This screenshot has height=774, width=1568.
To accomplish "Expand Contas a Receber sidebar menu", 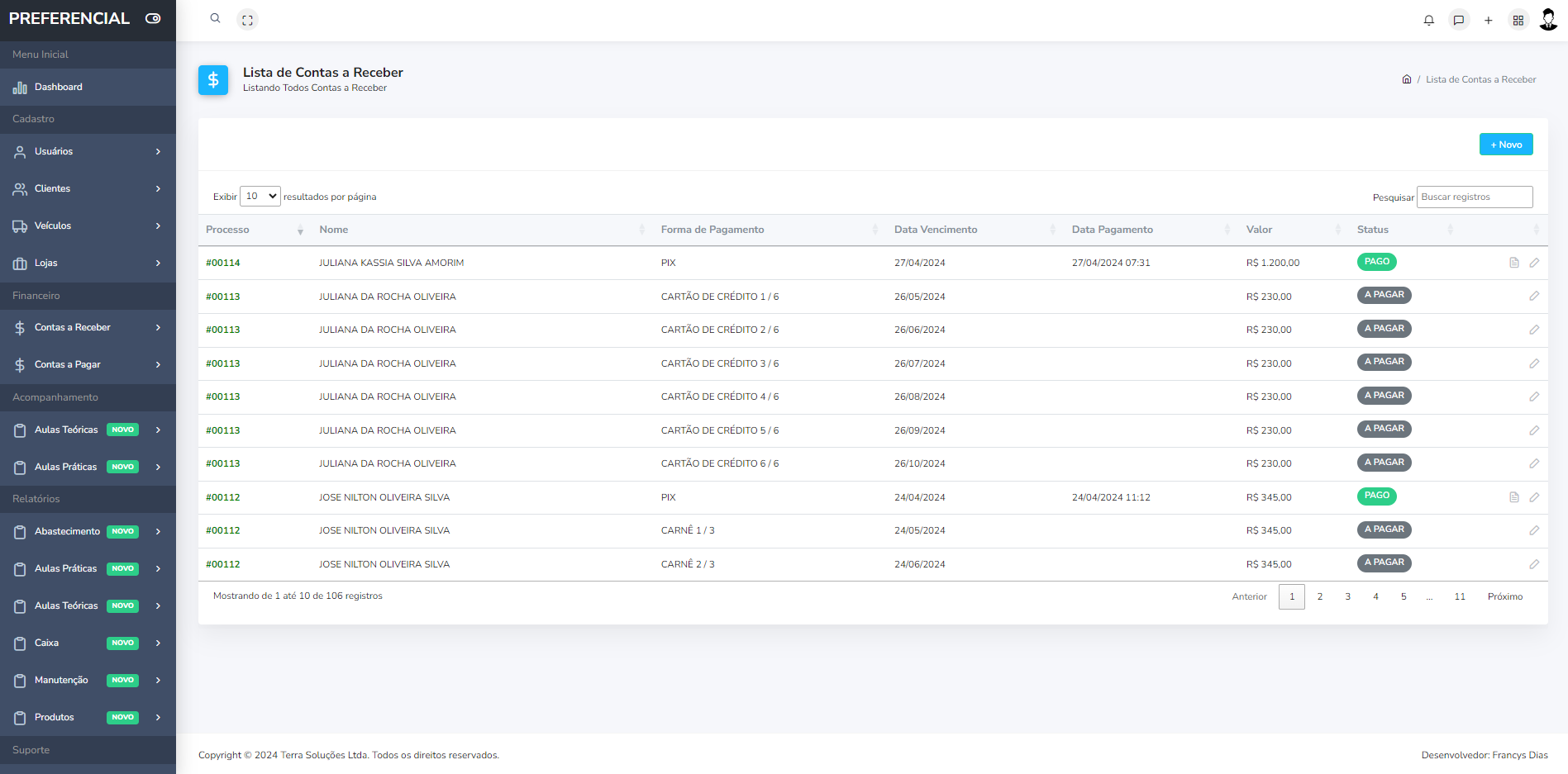I will [88, 328].
